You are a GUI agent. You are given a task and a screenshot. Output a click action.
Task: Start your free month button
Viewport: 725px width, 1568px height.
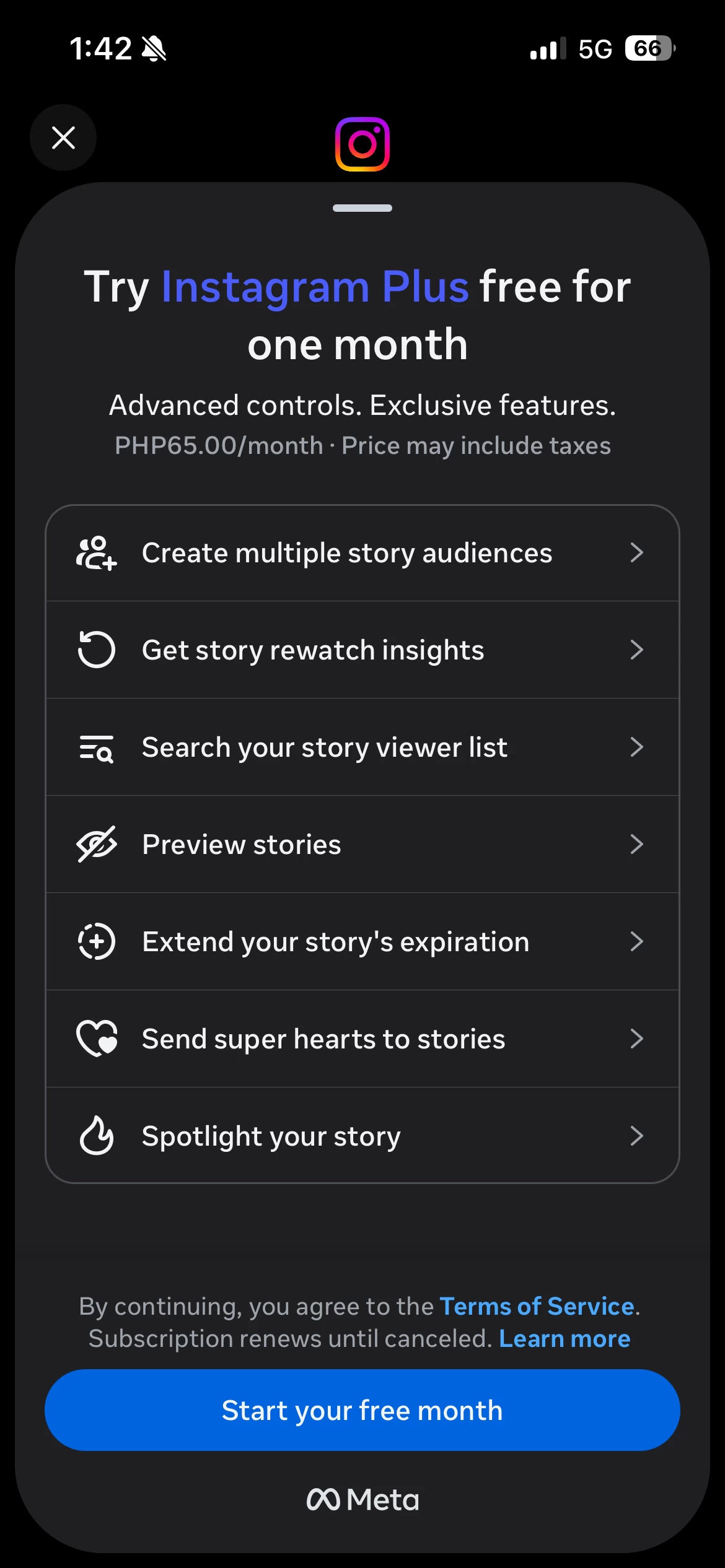coord(362,1410)
